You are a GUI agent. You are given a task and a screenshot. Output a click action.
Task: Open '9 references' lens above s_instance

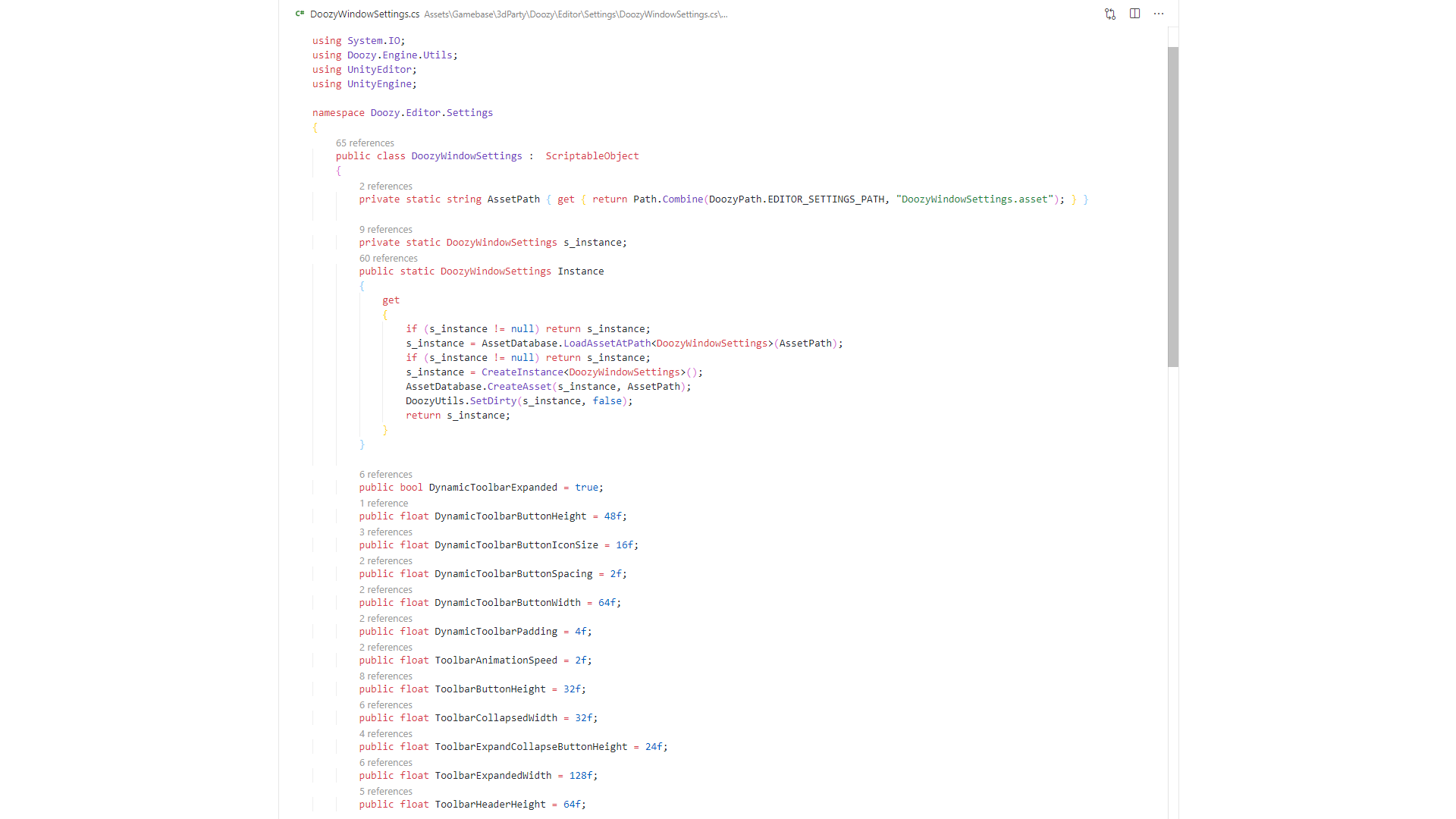pos(386,230)
